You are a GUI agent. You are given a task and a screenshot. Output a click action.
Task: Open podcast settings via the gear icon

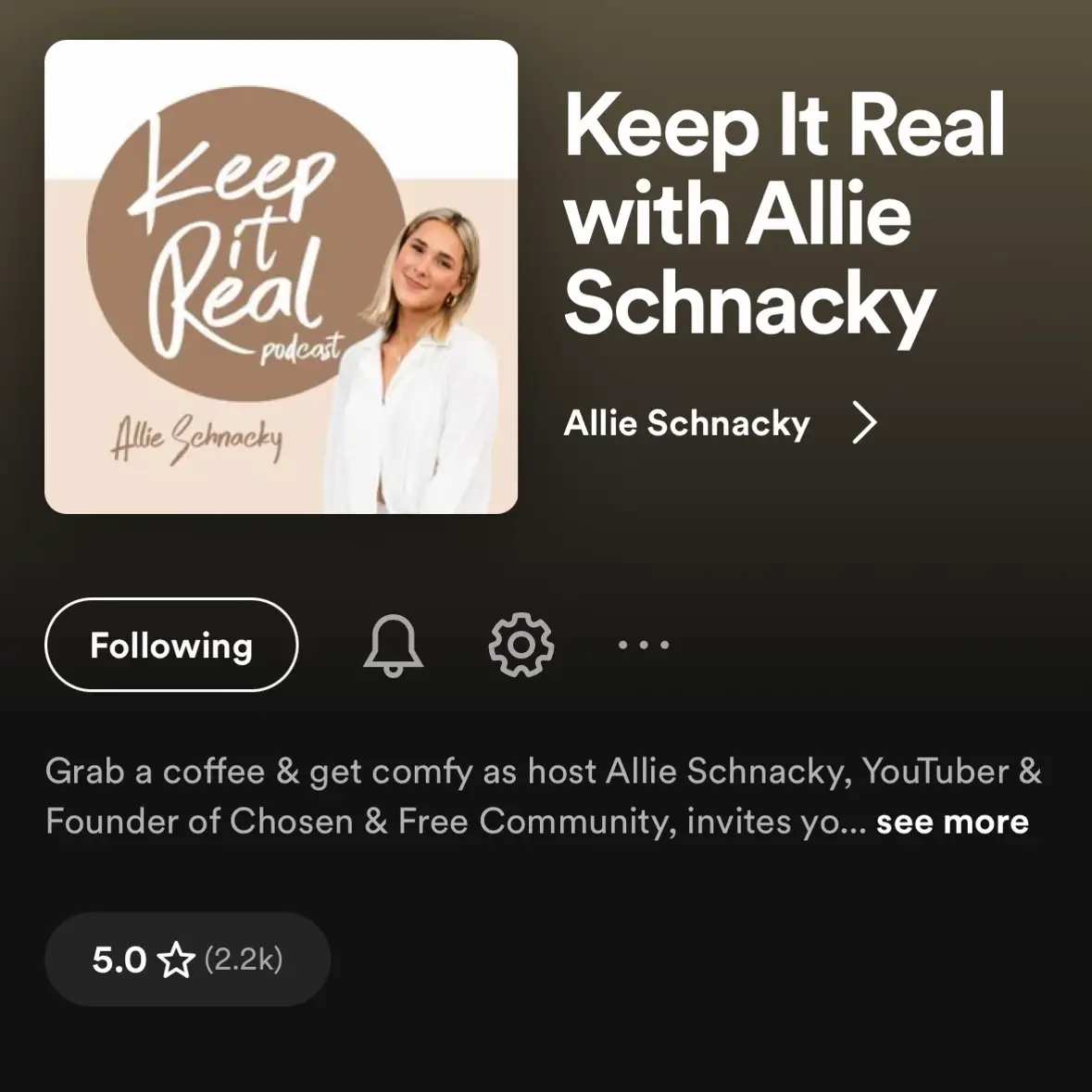[521, 645]
